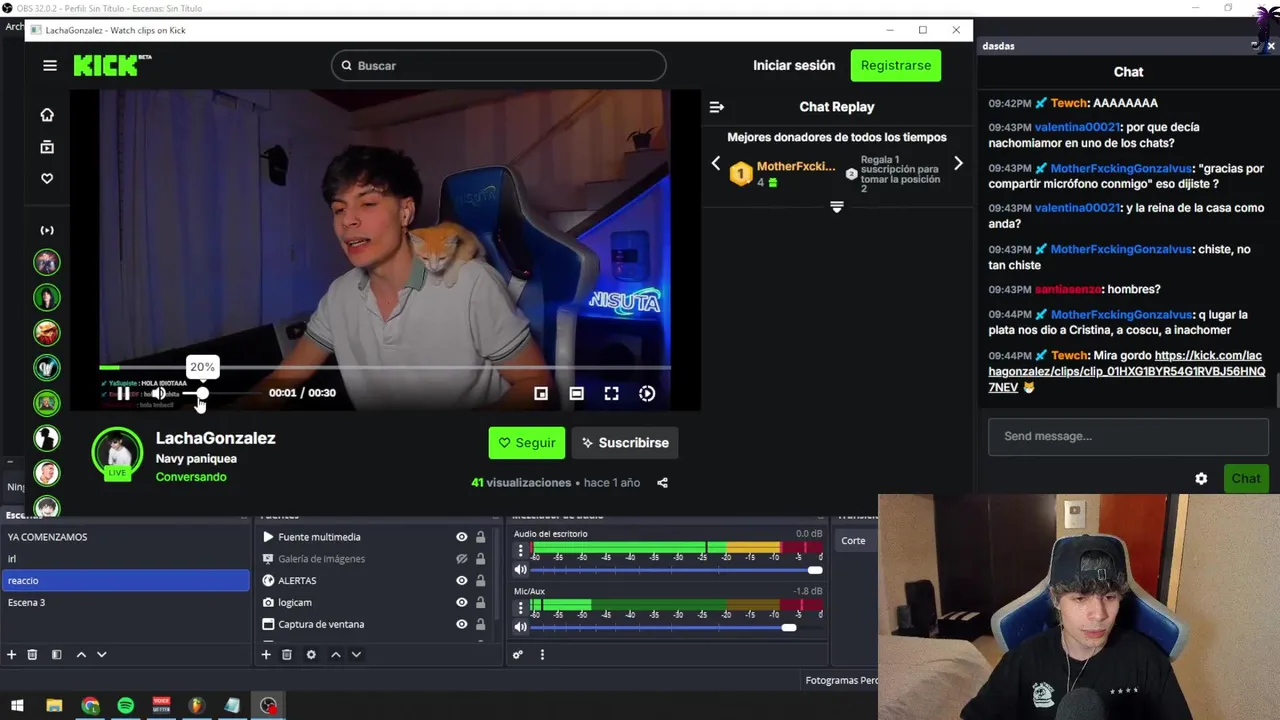Screen dimensions: 1280x720
Task: Hide the ALERTAS source
Action: click(462, 581)
